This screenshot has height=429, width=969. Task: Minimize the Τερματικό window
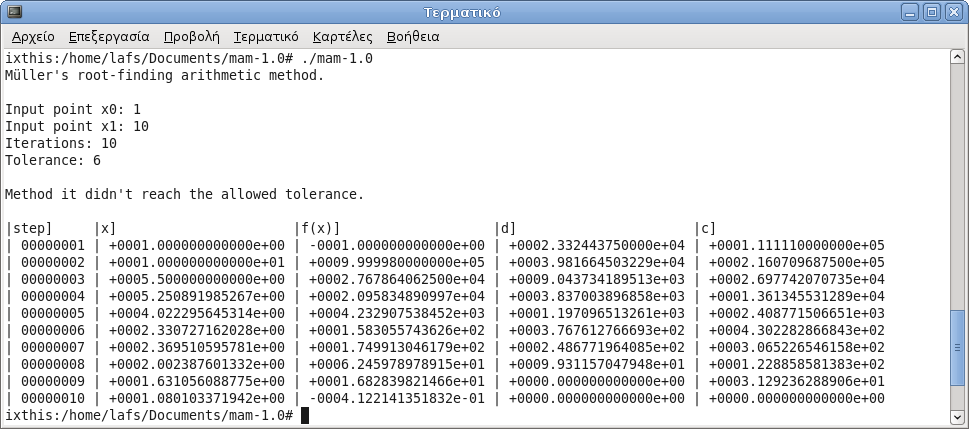click(909, 13)
